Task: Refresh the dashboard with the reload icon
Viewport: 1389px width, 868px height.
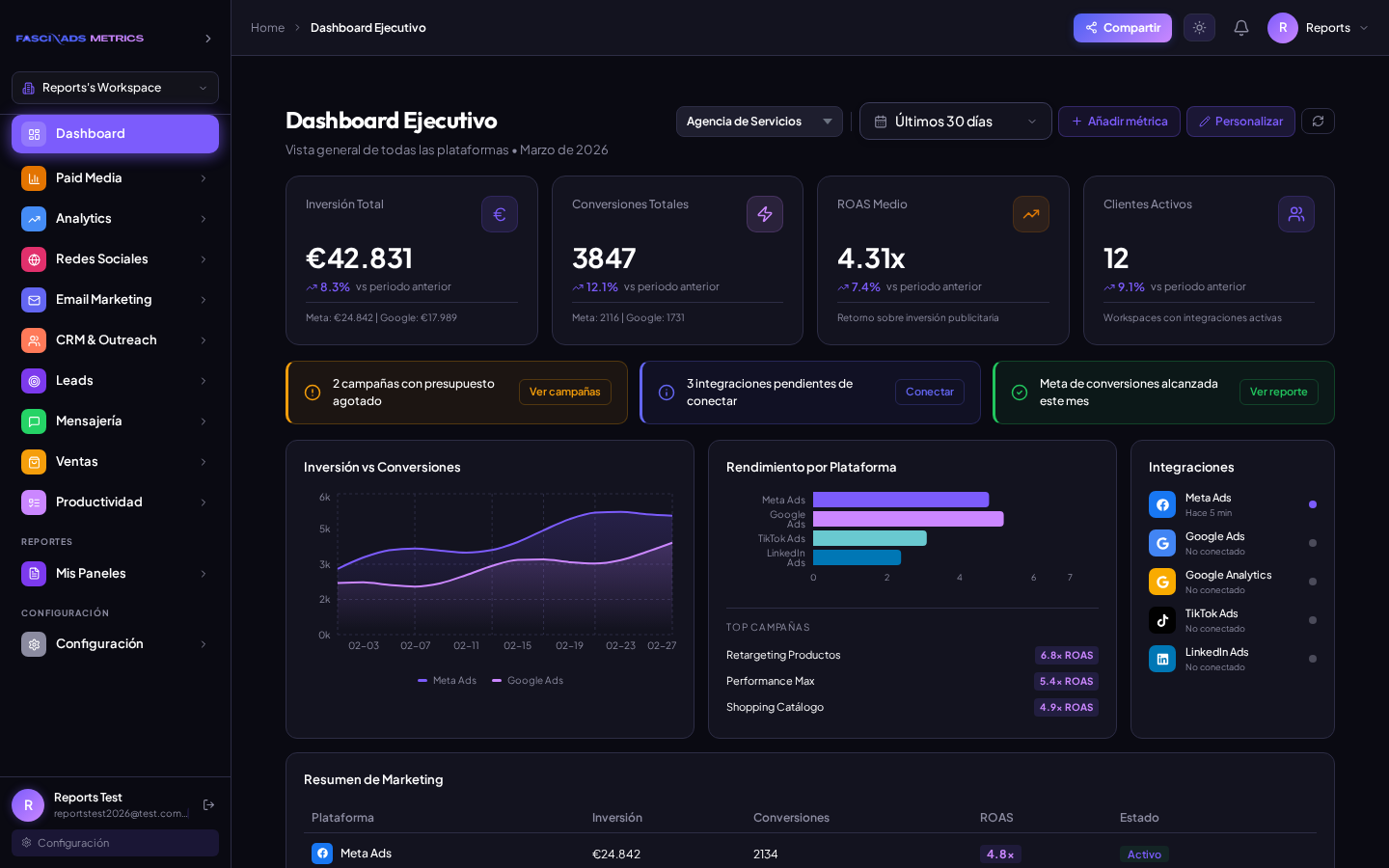Action: click(1318, 122)
